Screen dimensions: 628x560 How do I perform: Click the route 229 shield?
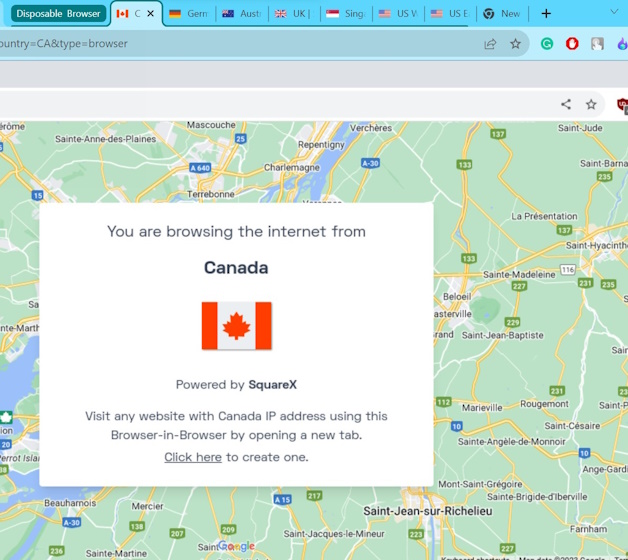tap(513, 322)
